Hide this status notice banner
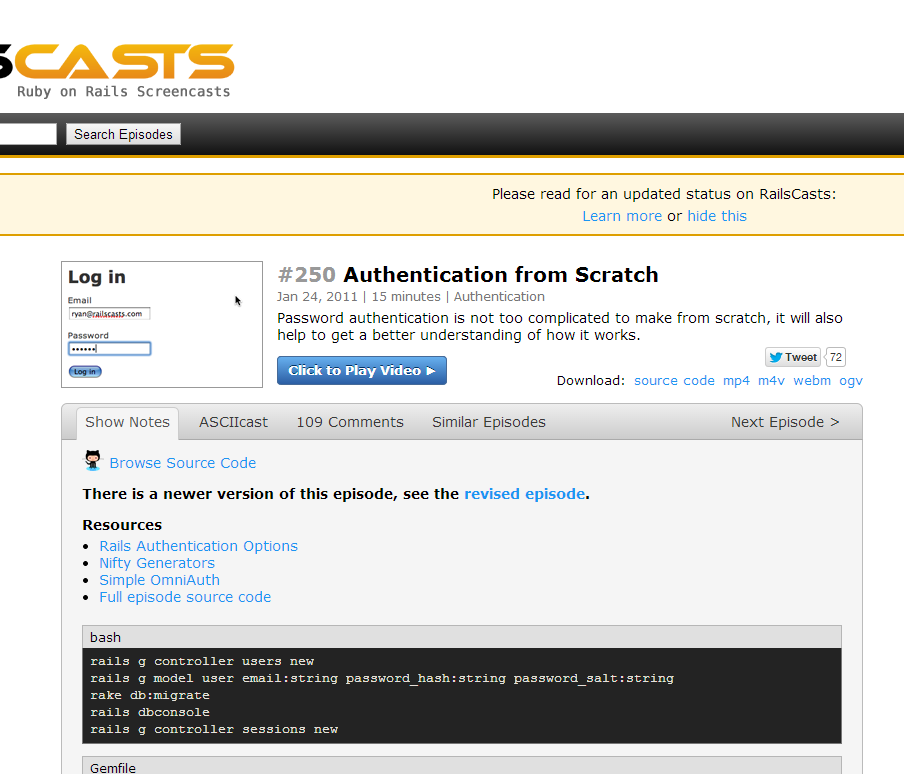This screenshot has width=904, height=774. click(x=716, y=216)
